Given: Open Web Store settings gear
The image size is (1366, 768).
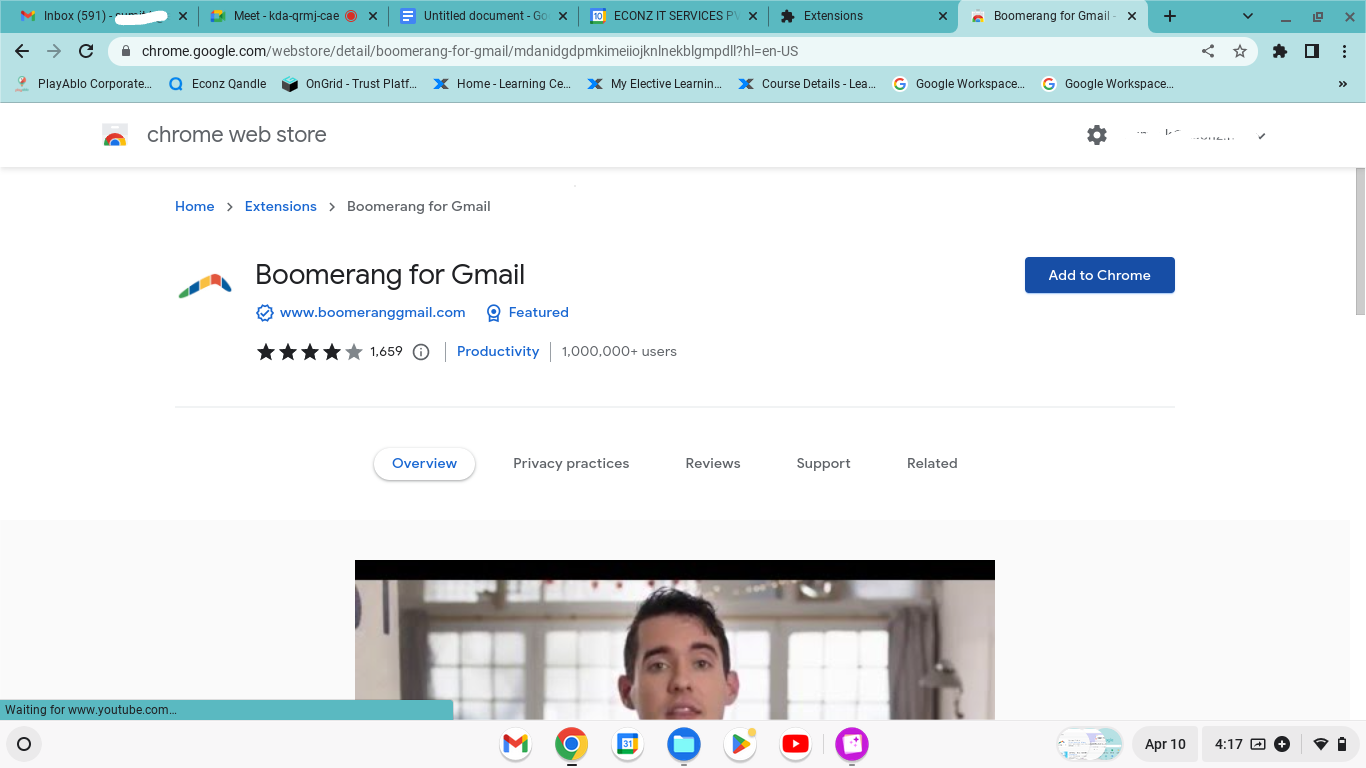Looking at the screenshot, I should point(1097,135).
